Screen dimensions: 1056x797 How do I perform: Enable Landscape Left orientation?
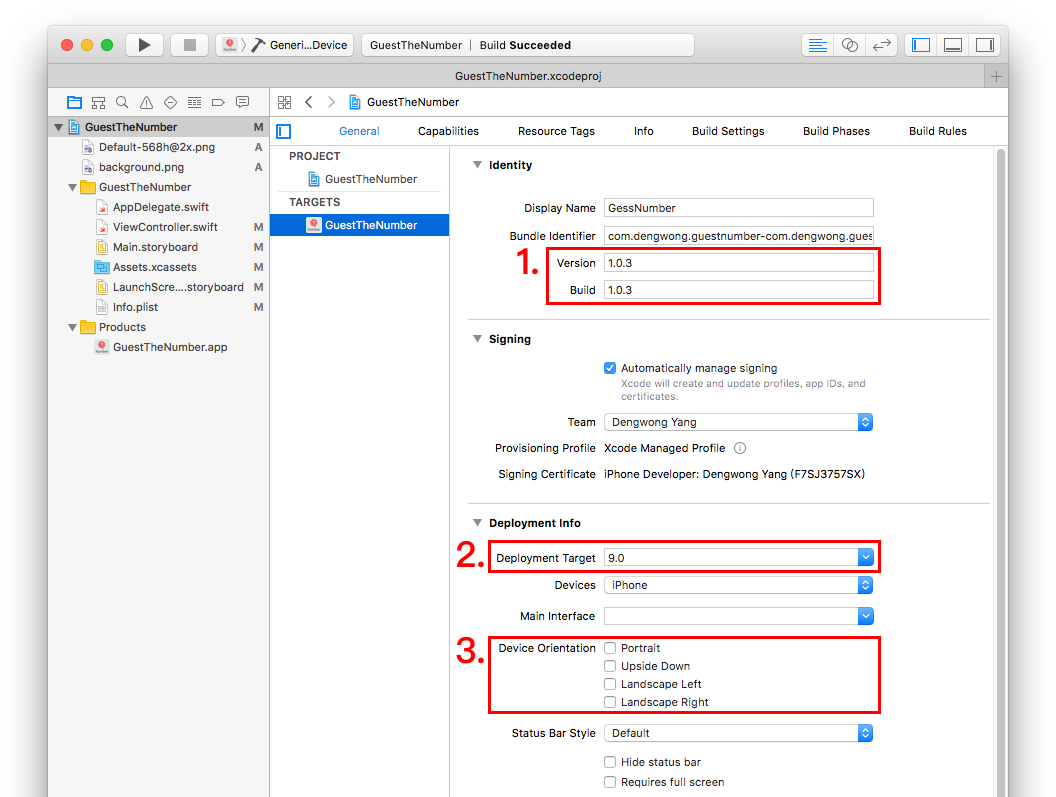click(x=610, y=684)
